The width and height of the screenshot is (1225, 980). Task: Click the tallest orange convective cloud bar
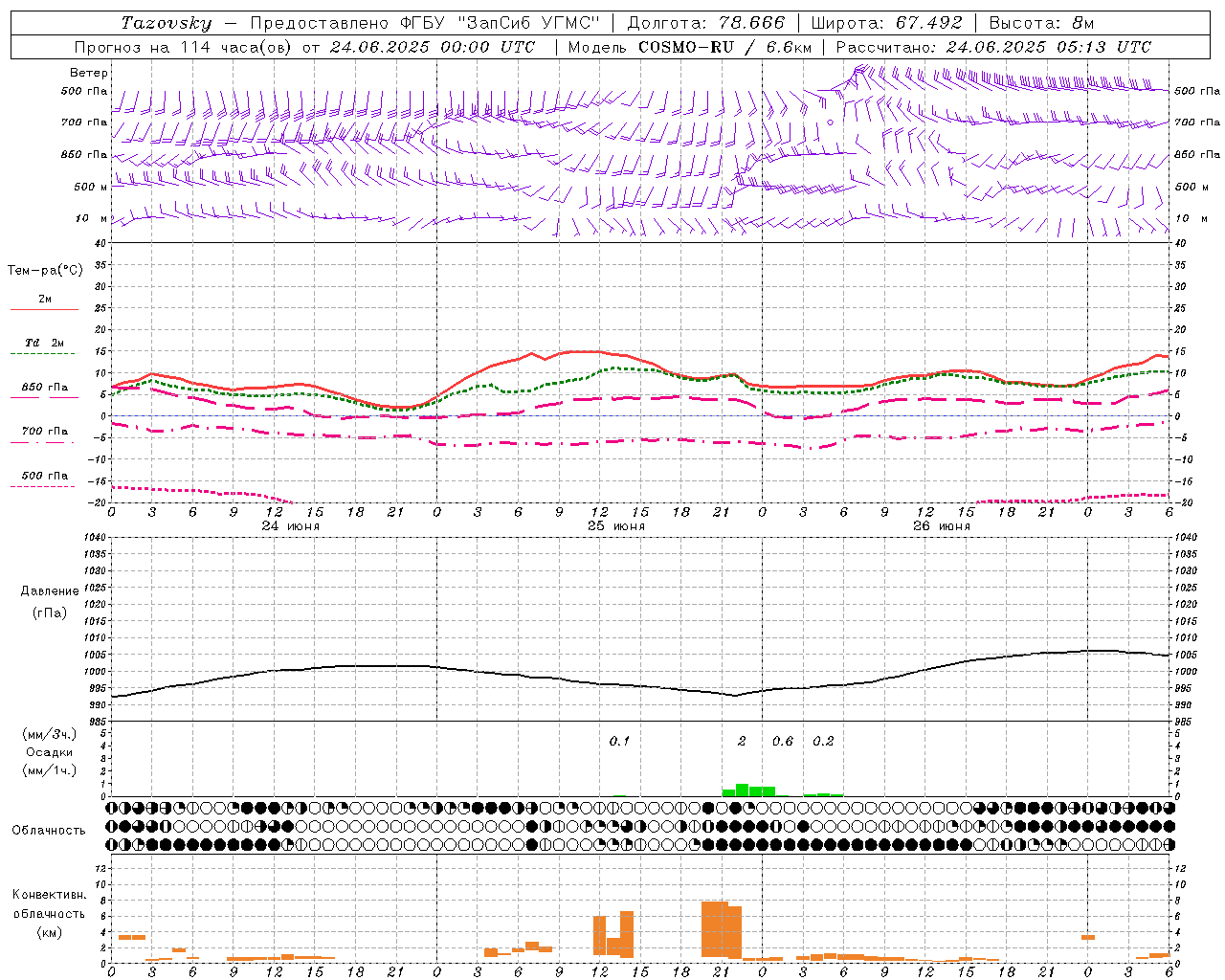[715, 928]
